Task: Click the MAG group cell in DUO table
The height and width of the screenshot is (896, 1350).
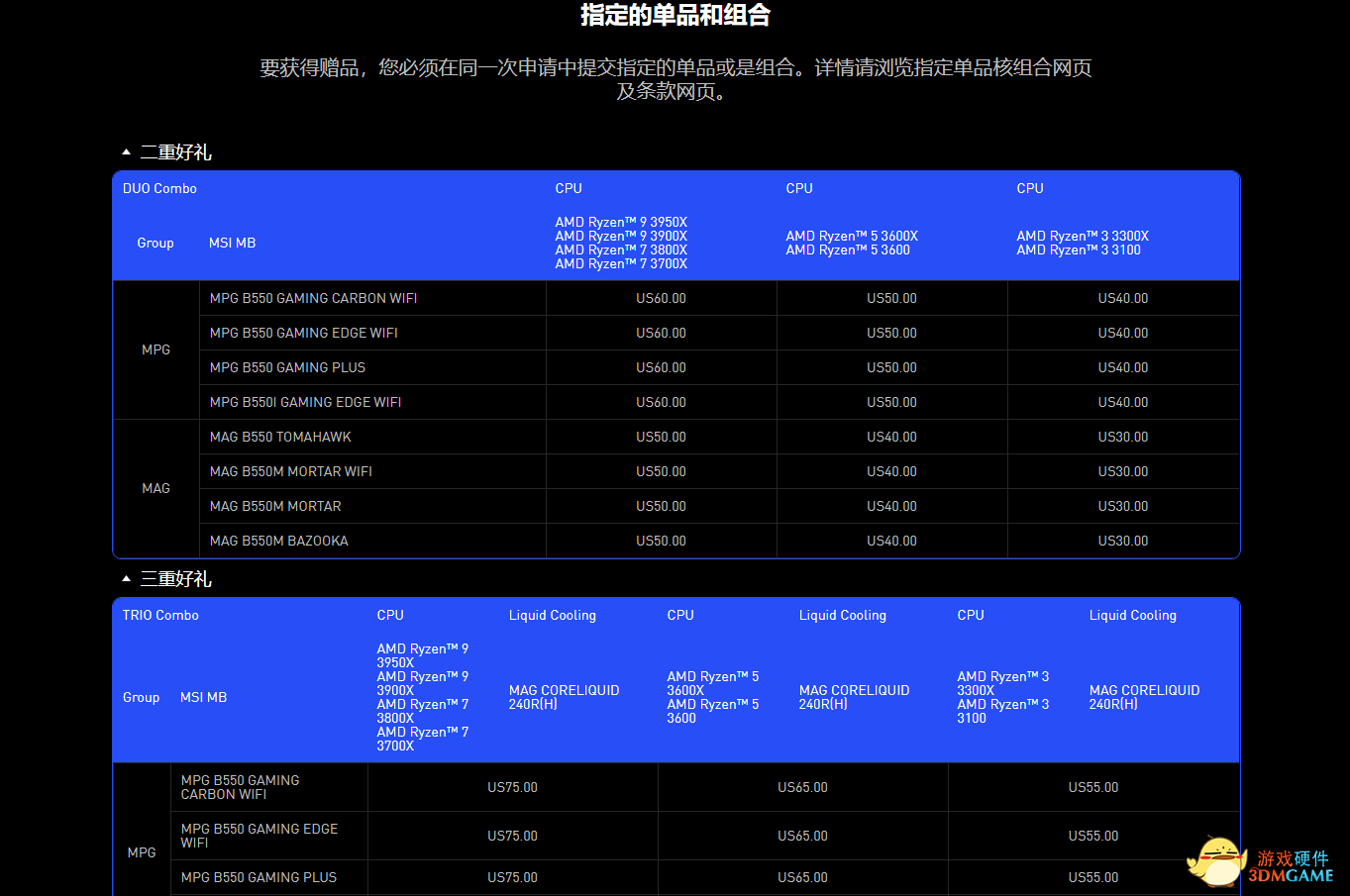Action: click(x=156, y=488)
